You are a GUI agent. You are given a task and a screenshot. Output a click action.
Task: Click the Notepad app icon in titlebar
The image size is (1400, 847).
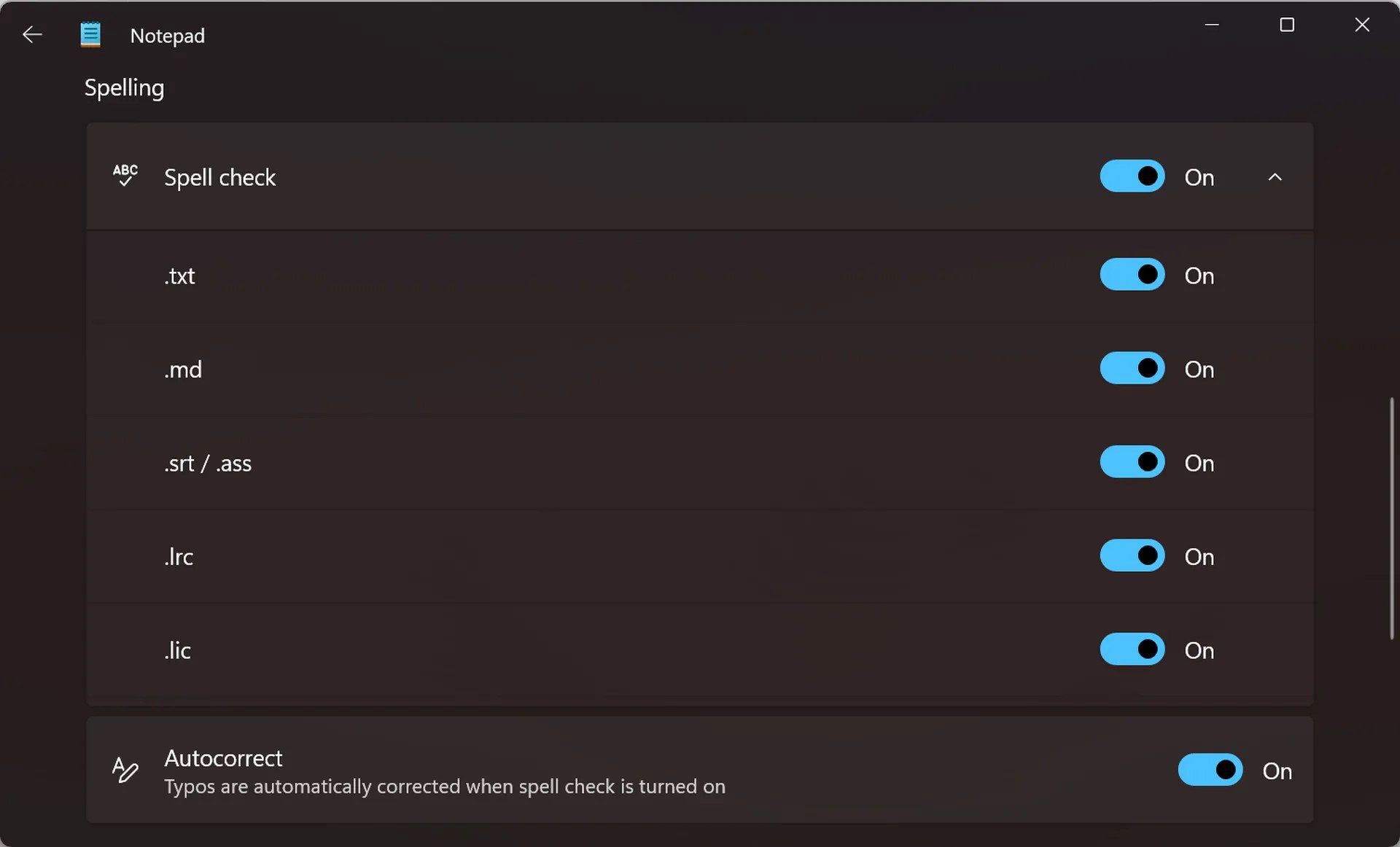pos(89,35)
